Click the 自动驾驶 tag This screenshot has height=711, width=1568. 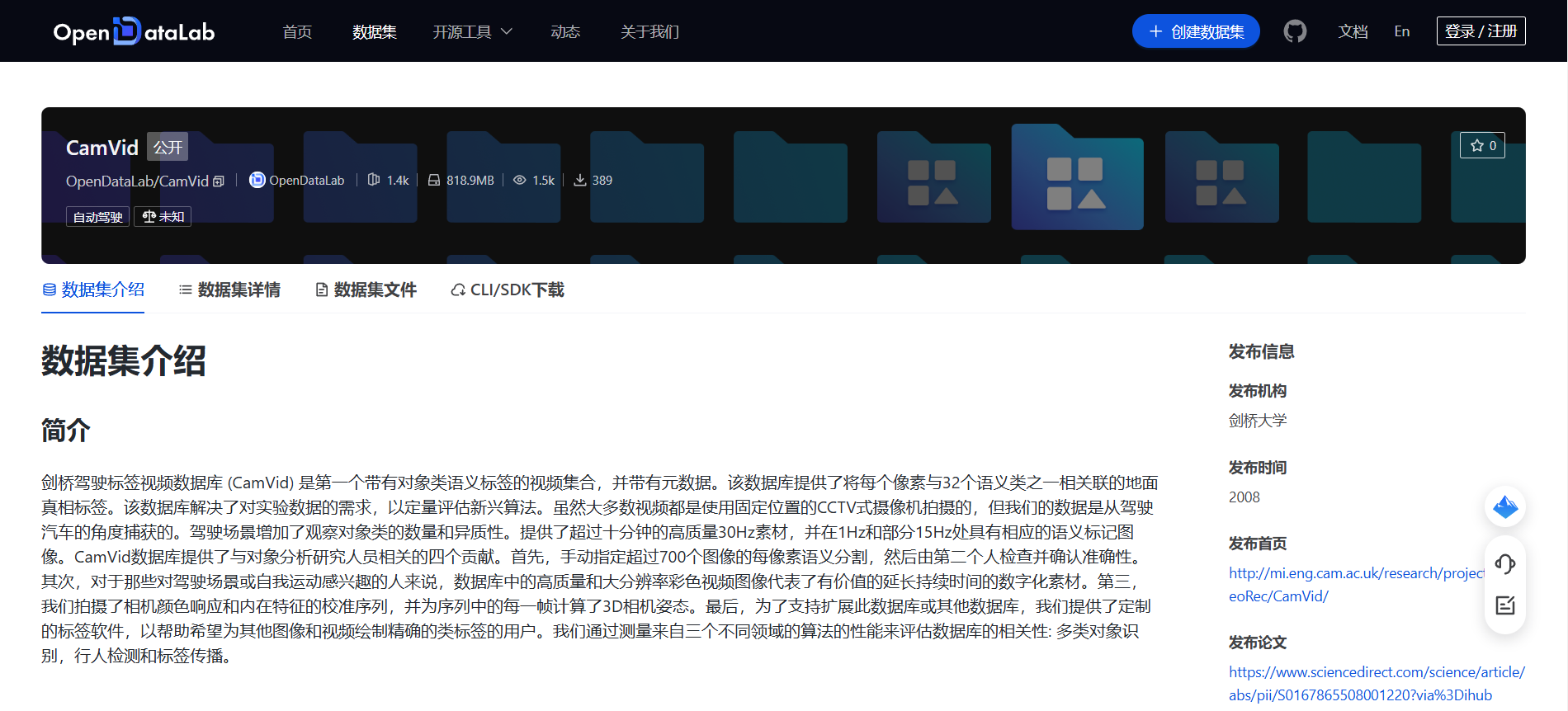pos(97,217)
